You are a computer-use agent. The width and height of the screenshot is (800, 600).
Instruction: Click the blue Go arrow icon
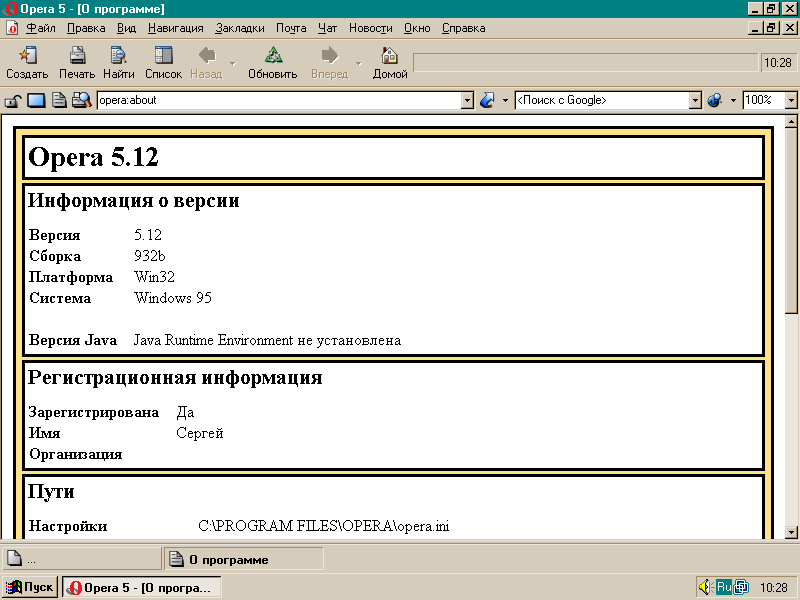(x=487, y=100)
